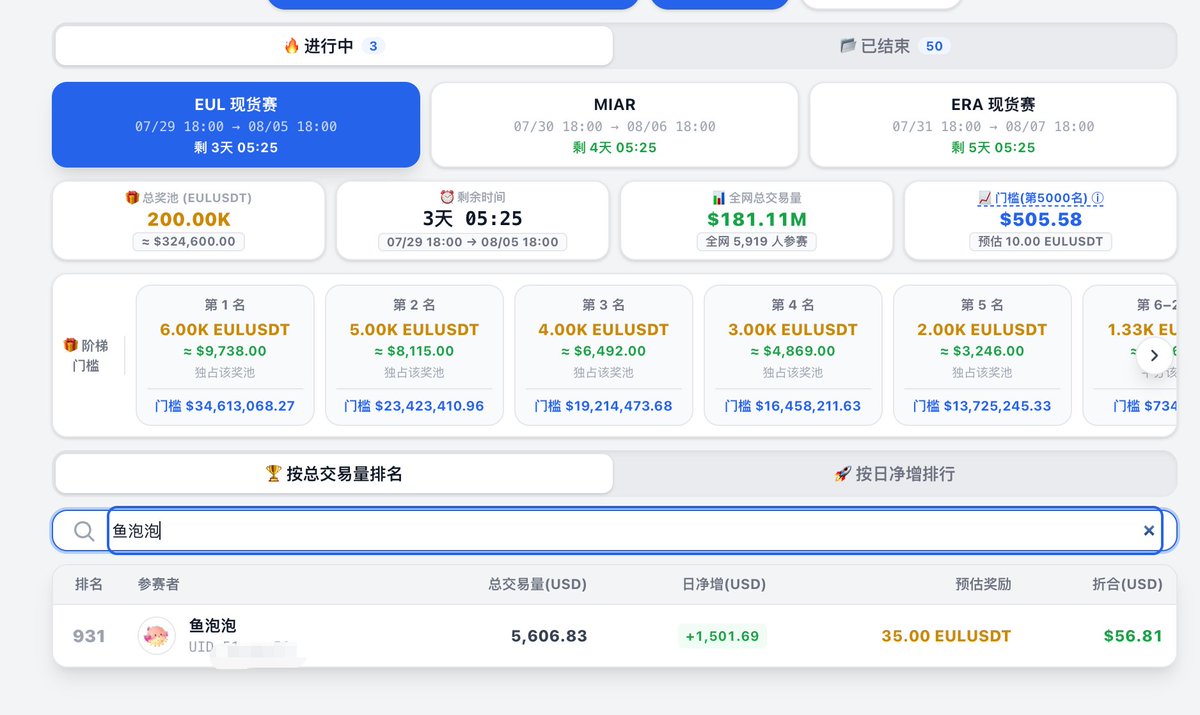Click the 门槛 $34,613,068.27 value
The width and height of the screenshot is (1200, 715).
click(225, 406)
